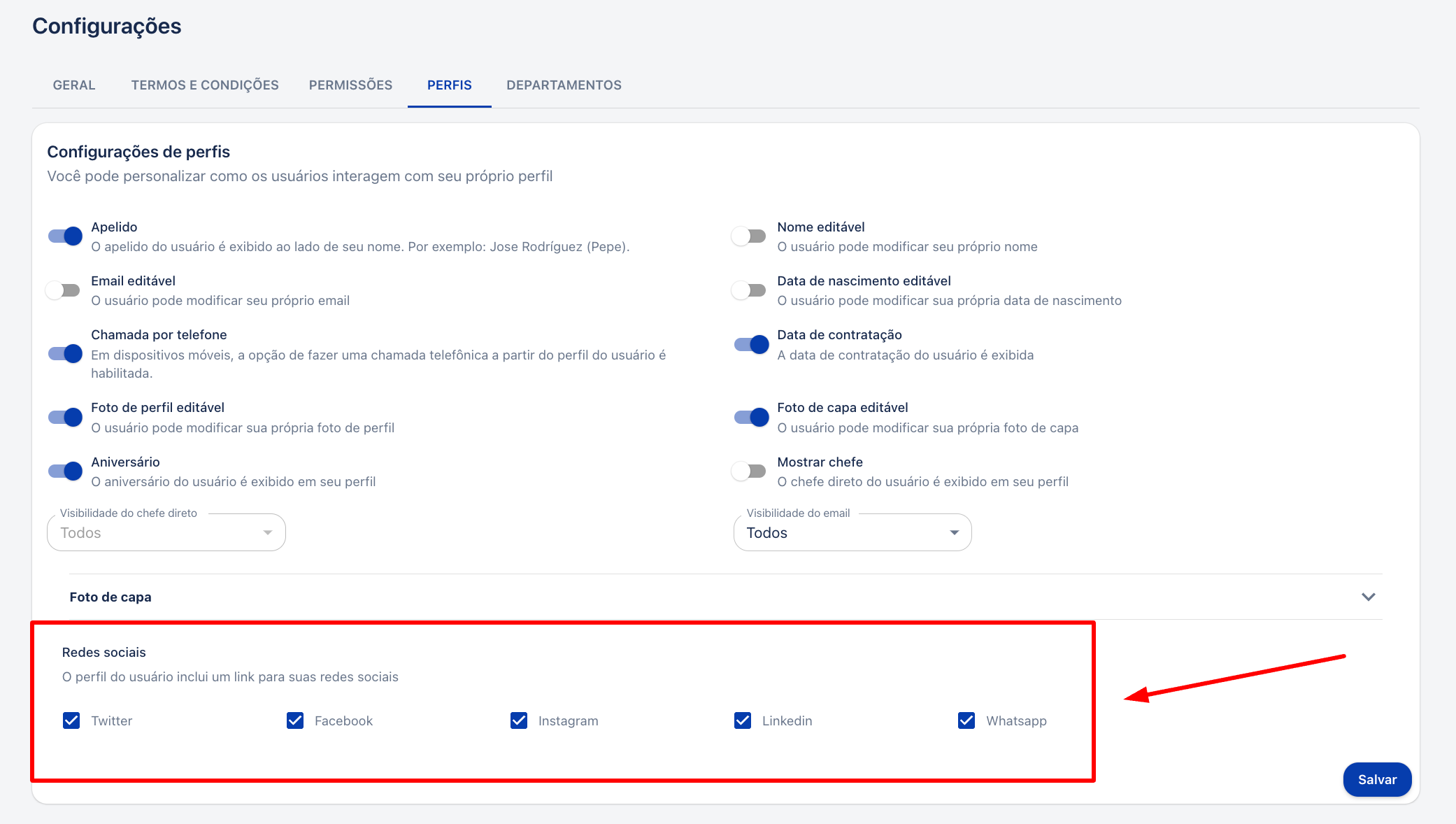This screenshot has width=1456, height=824.
Task: Click the Salvar button
Action: (x=1377, y=779)
